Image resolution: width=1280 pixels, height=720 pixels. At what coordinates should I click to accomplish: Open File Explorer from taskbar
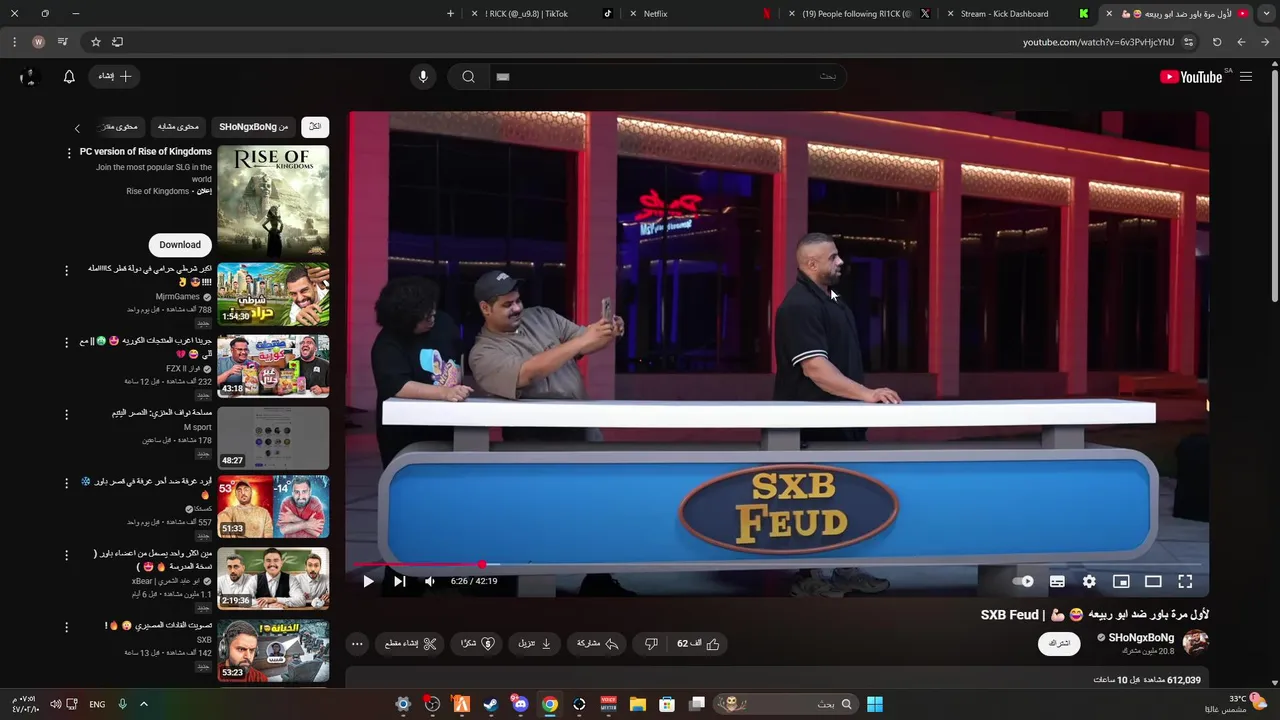(638, 704)
